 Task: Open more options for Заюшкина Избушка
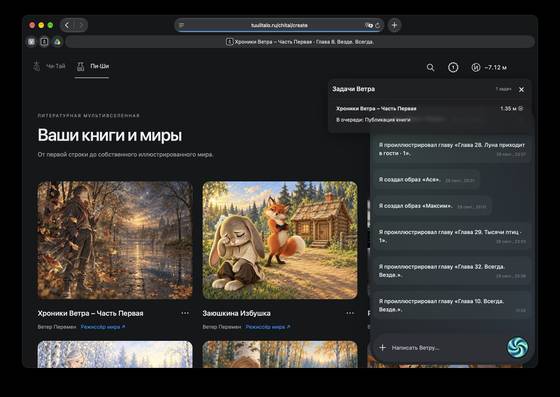click(x=350, y=313)
